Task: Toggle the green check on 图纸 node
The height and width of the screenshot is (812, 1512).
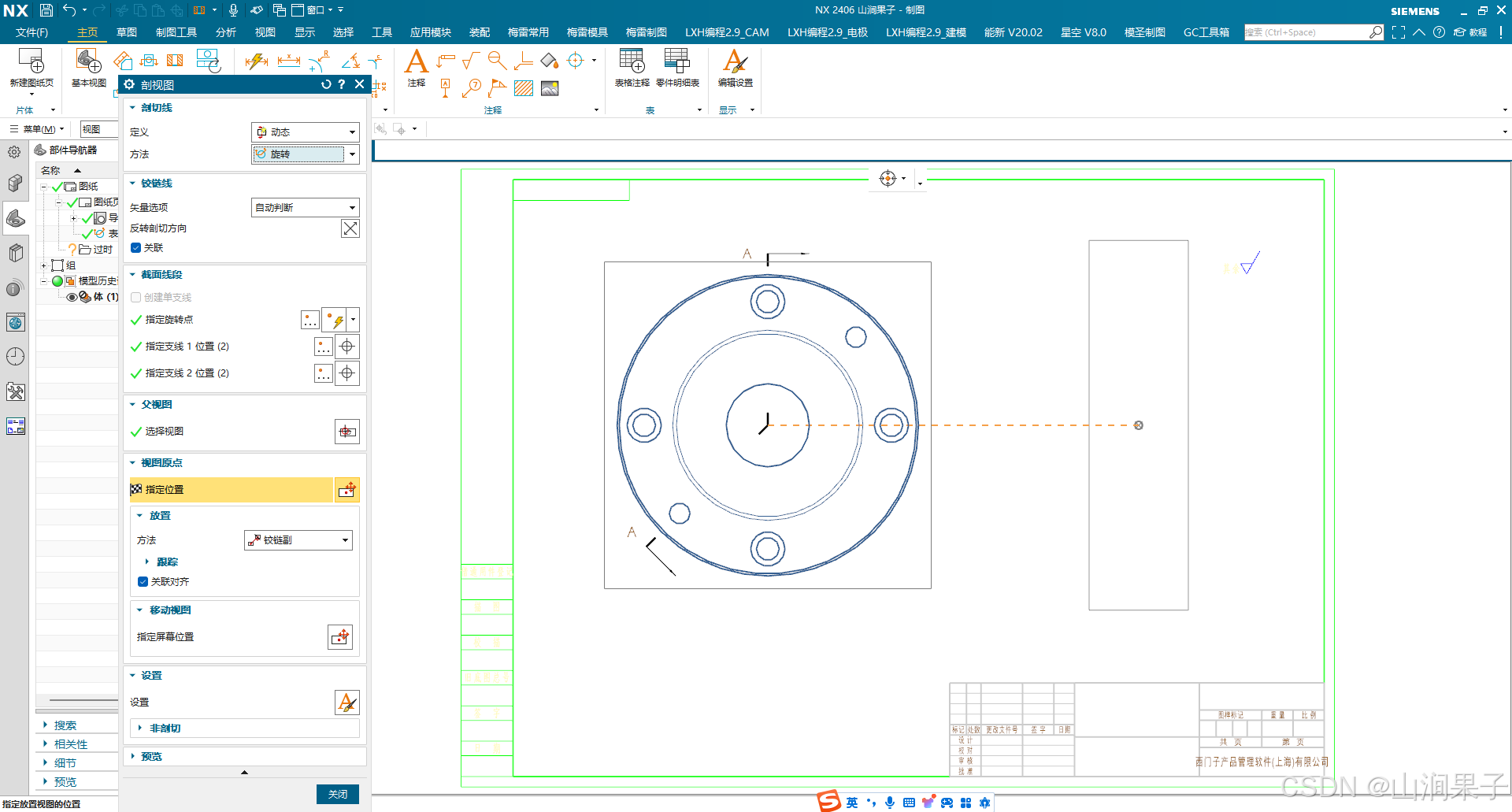Action: (x=57, y=187)
